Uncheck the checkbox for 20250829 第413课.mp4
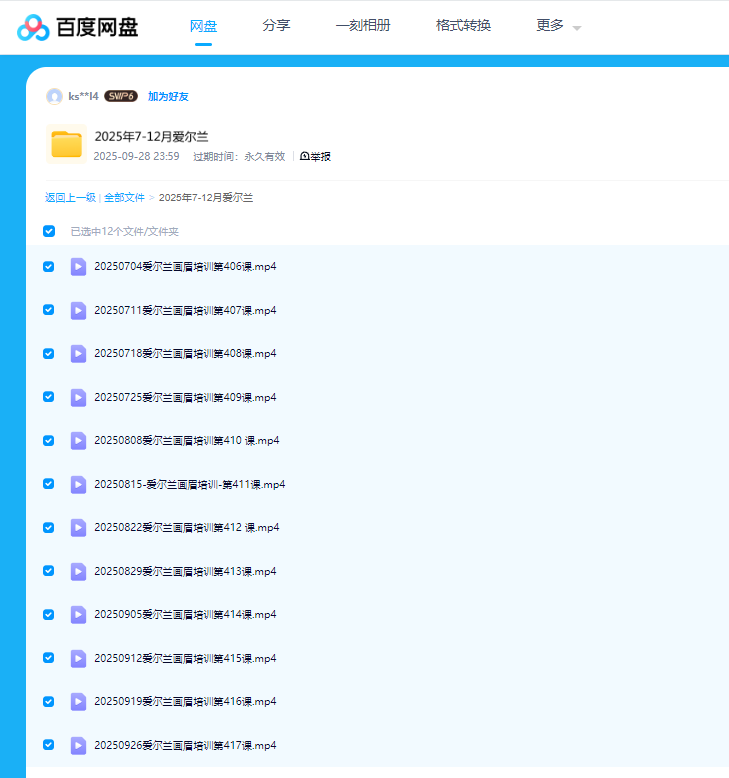This screenshot has width=729, height=778. pyautogui.click(x=49, y=571)
